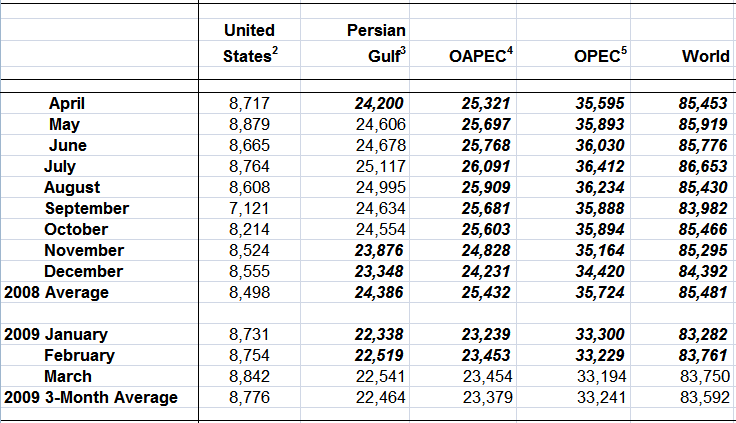Click United States value 8,717 for April
This screenshot has height=423, width=736.
pos(249,103)
